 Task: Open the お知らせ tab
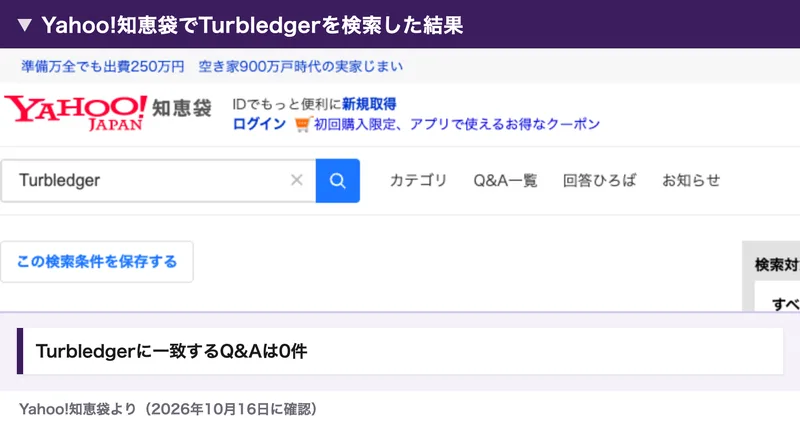691,180
